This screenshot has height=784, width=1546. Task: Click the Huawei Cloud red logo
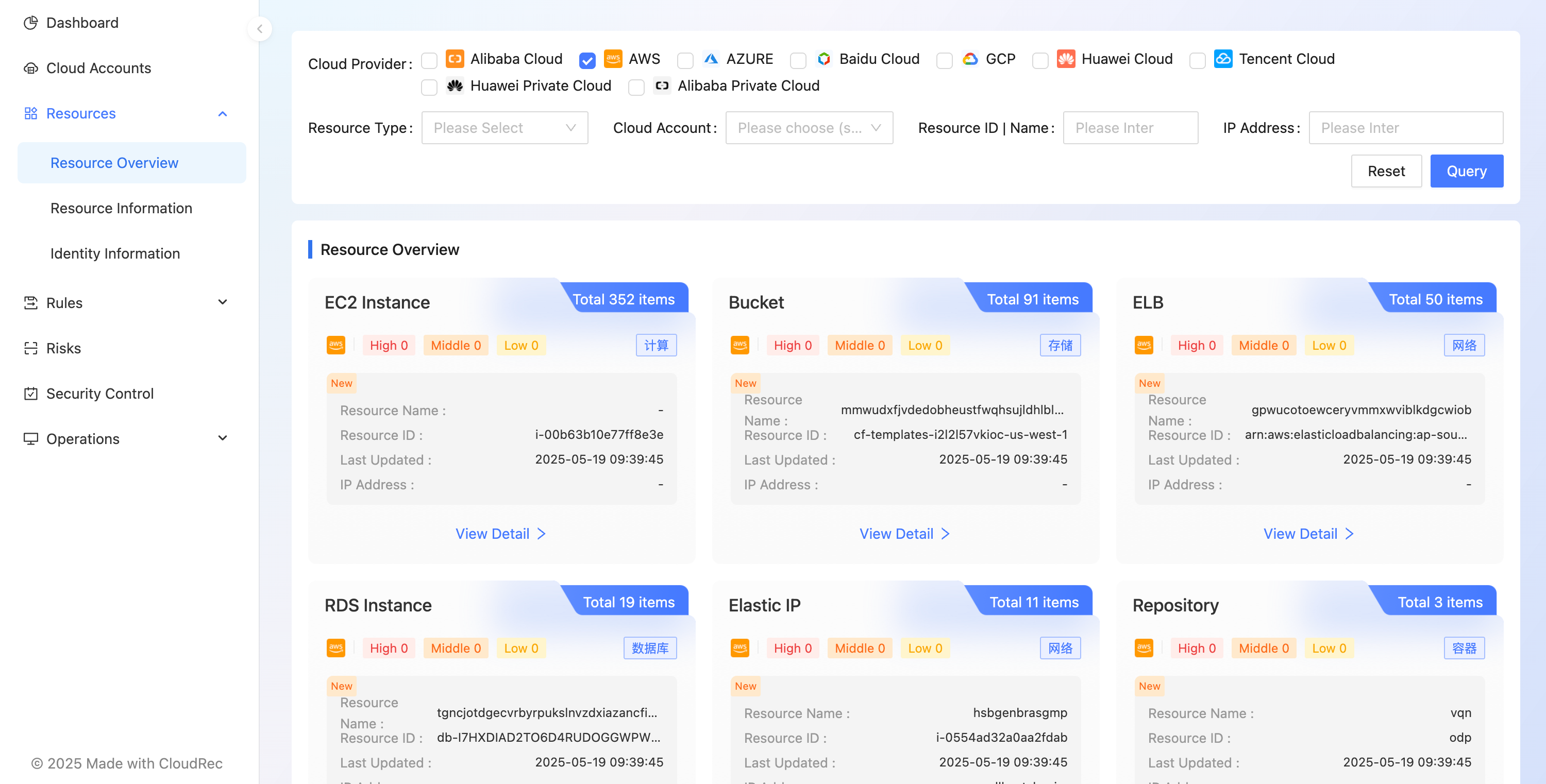[1066, 59]
